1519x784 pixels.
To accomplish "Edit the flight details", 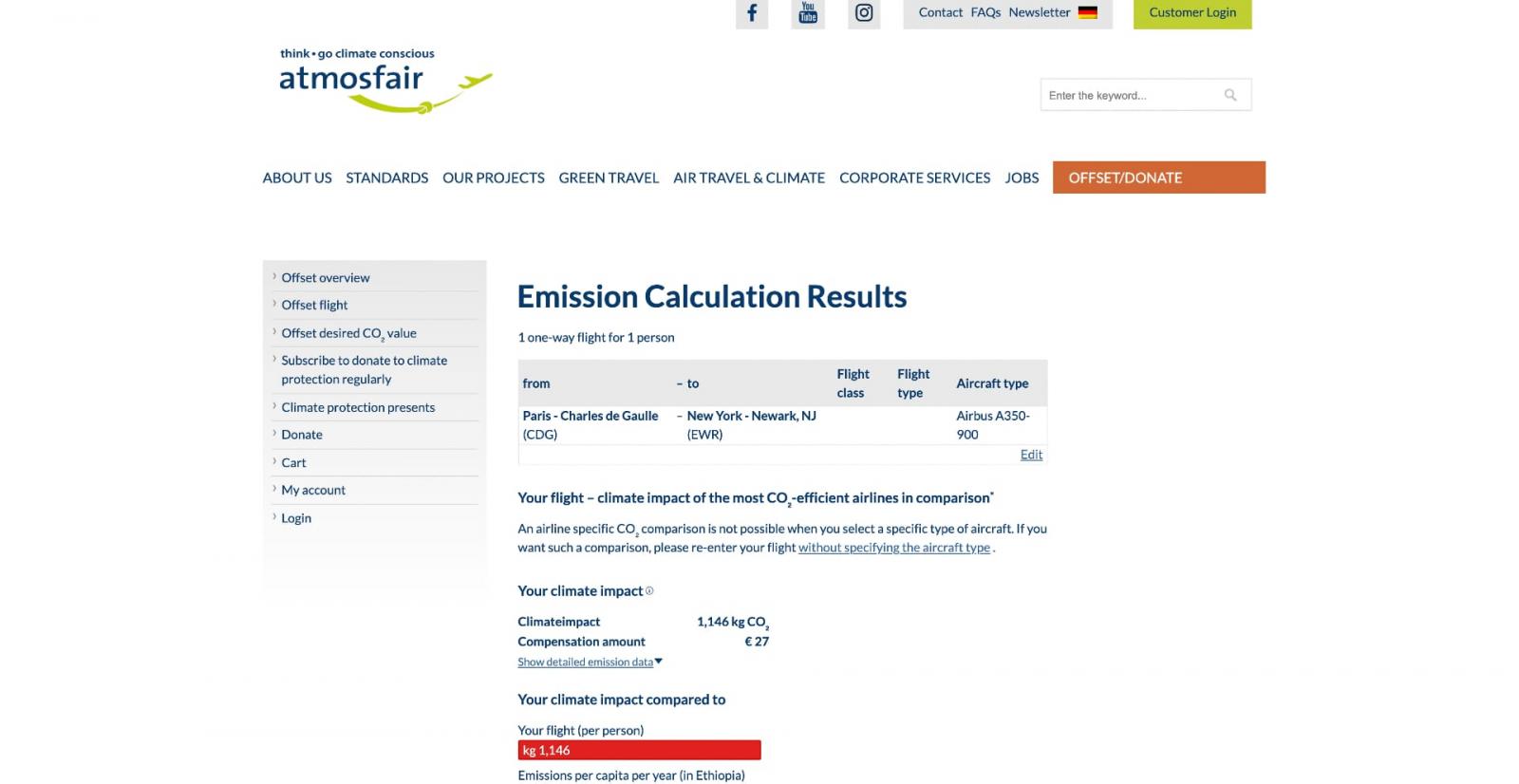I will click(1031, 455).
